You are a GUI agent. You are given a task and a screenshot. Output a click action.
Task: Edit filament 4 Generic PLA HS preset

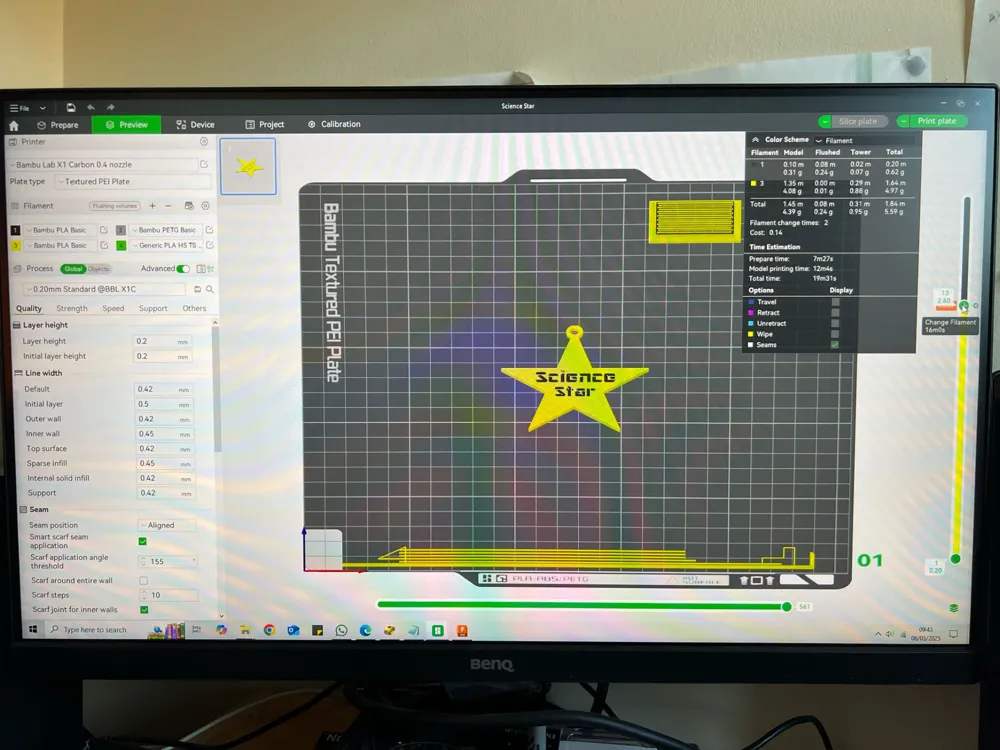[209, 245]
